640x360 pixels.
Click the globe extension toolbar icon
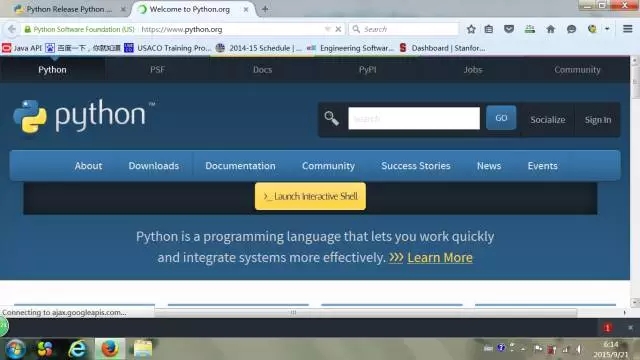[x=592, y=29]
